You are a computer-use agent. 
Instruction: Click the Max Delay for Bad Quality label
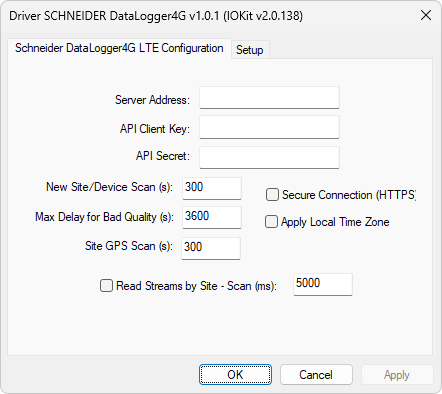pos(104,217)
